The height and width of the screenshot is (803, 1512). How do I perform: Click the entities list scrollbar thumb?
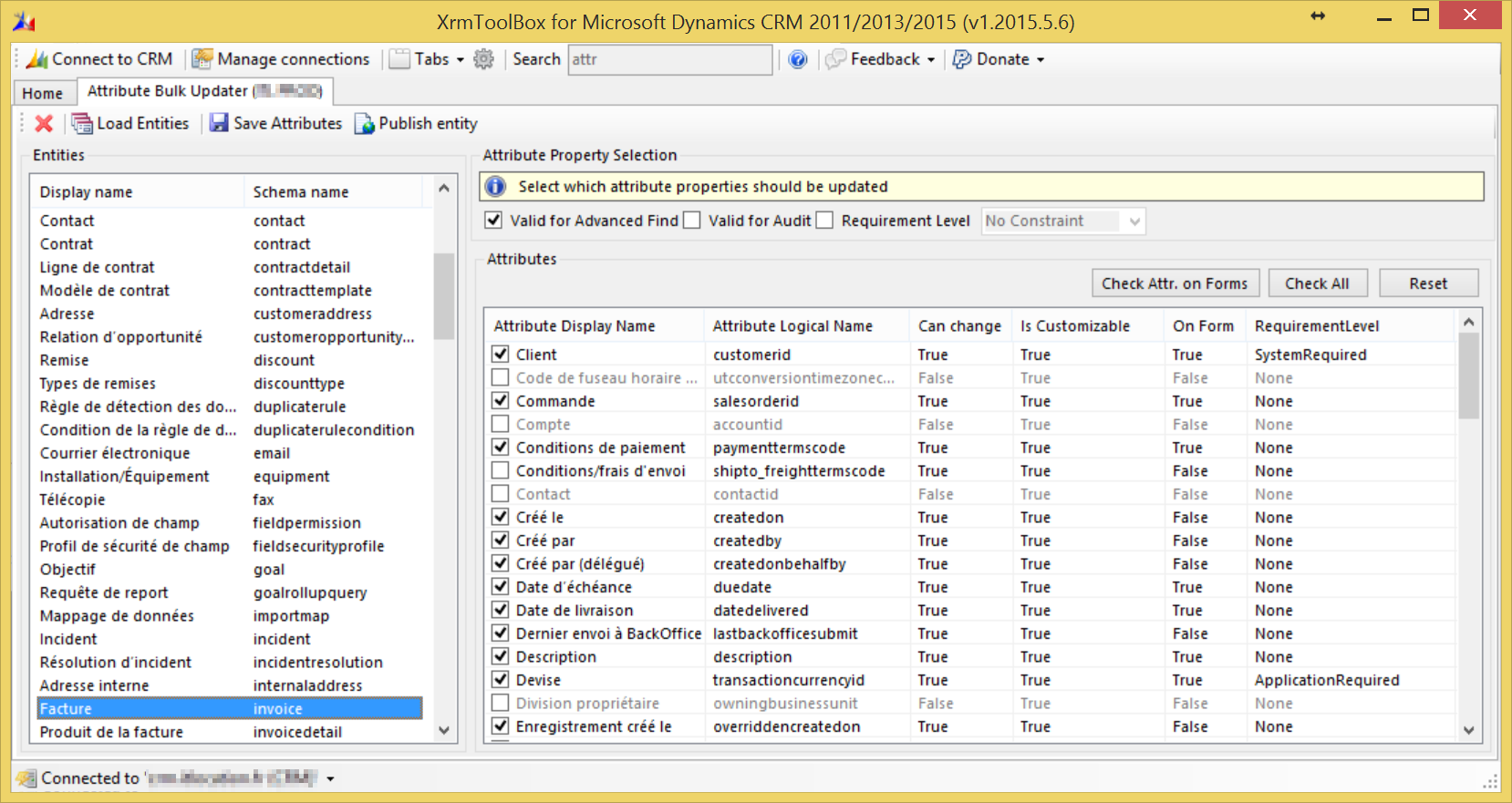click(444, 296)
